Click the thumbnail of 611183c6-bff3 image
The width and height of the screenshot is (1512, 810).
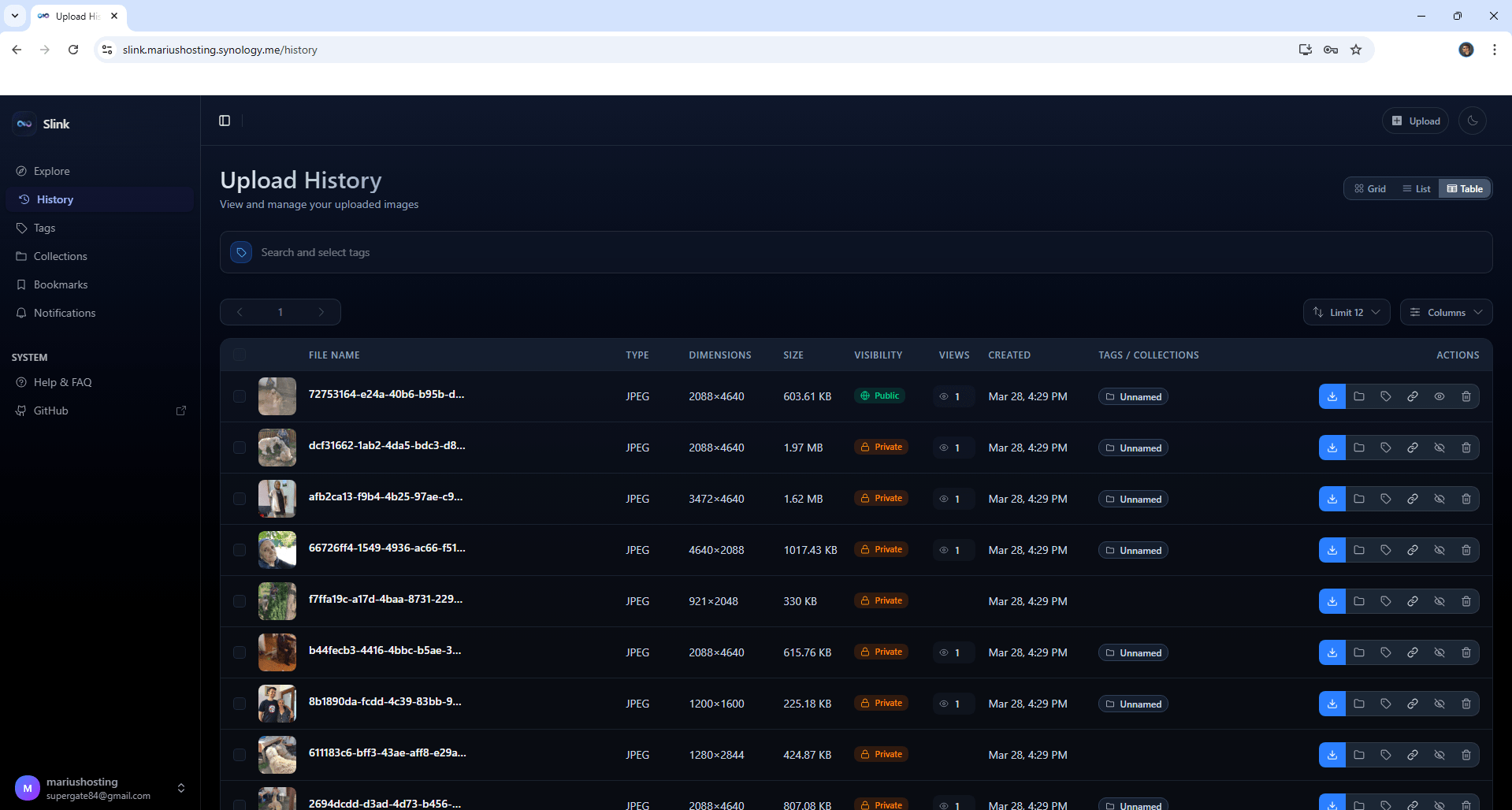277,754
